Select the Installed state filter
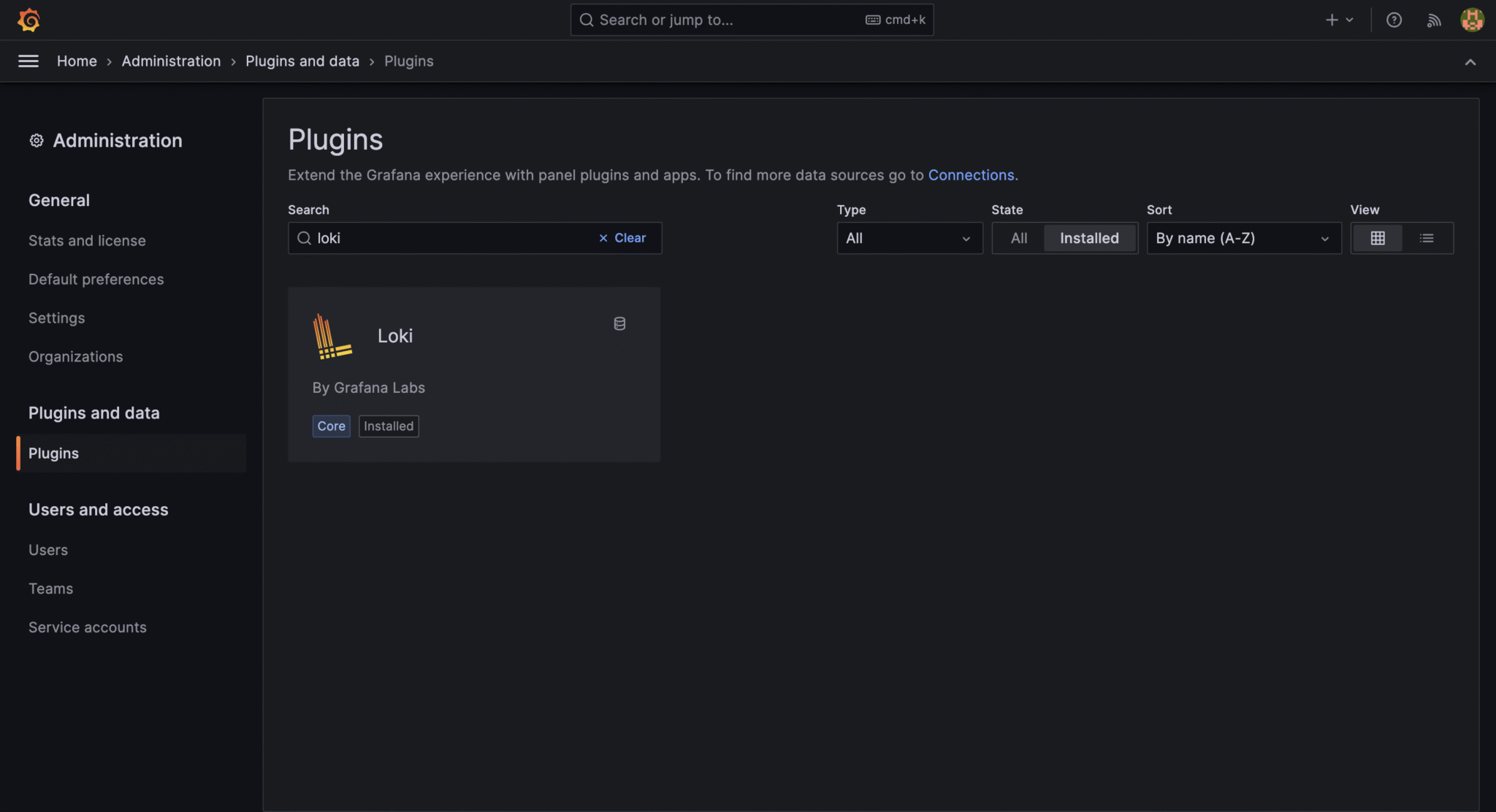 [x=1088, y=238]
